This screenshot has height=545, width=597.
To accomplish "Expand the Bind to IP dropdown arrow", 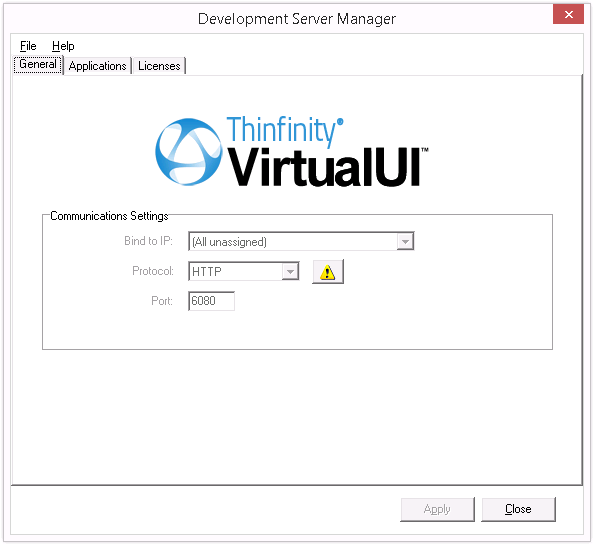I will (405, 241).
